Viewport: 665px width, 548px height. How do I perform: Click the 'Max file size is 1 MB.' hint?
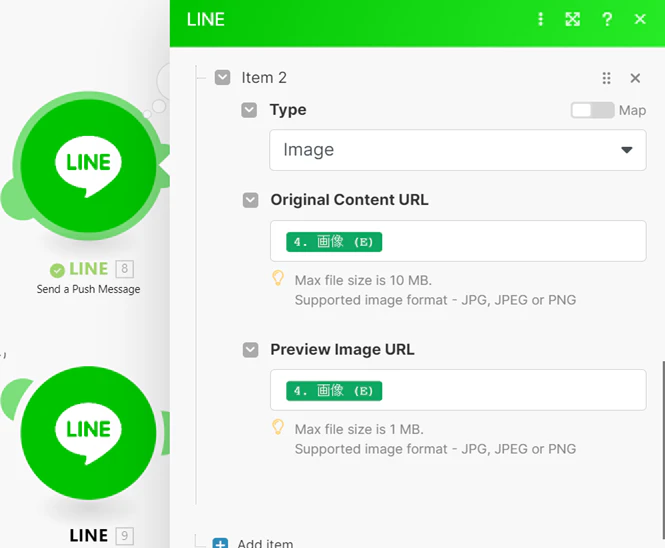click(359, 429)
